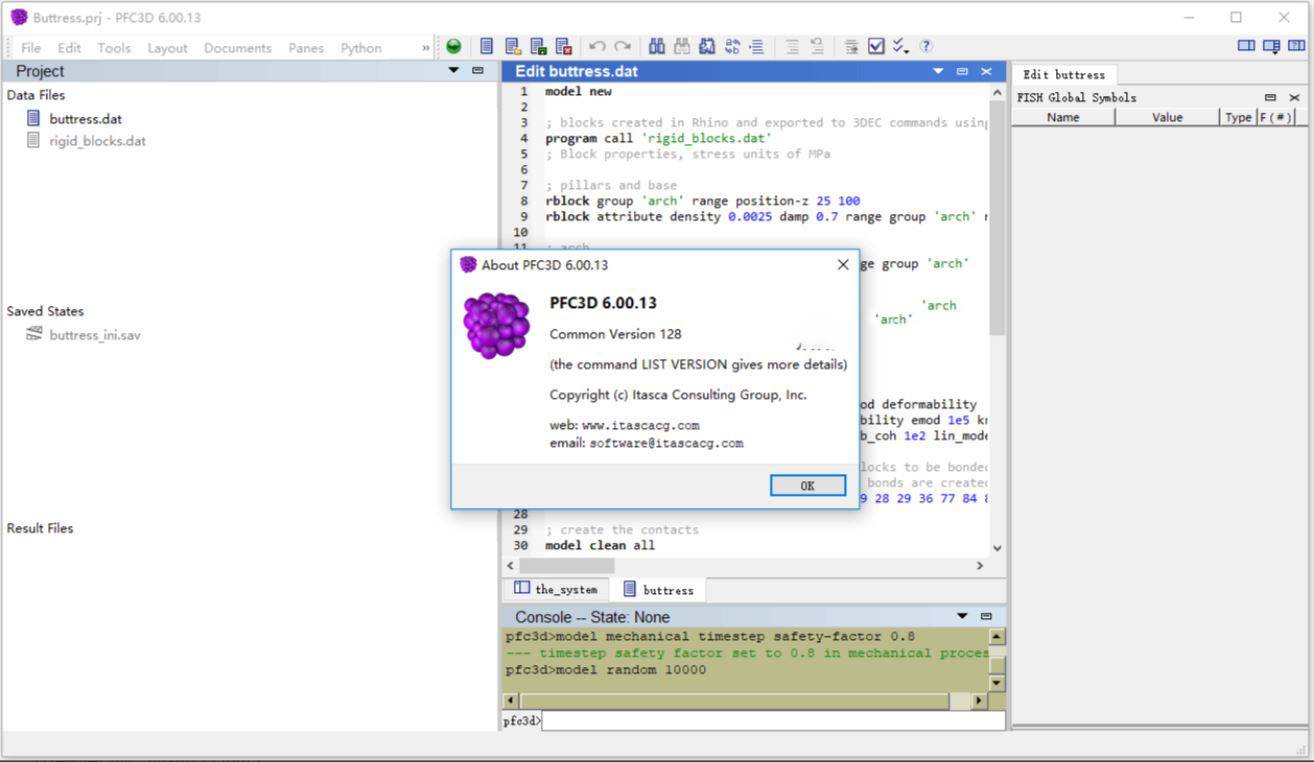This screenshot has height=762, width=1314.
Task: Open the control panel list dropdown icon
Action: pos(1271,46)
